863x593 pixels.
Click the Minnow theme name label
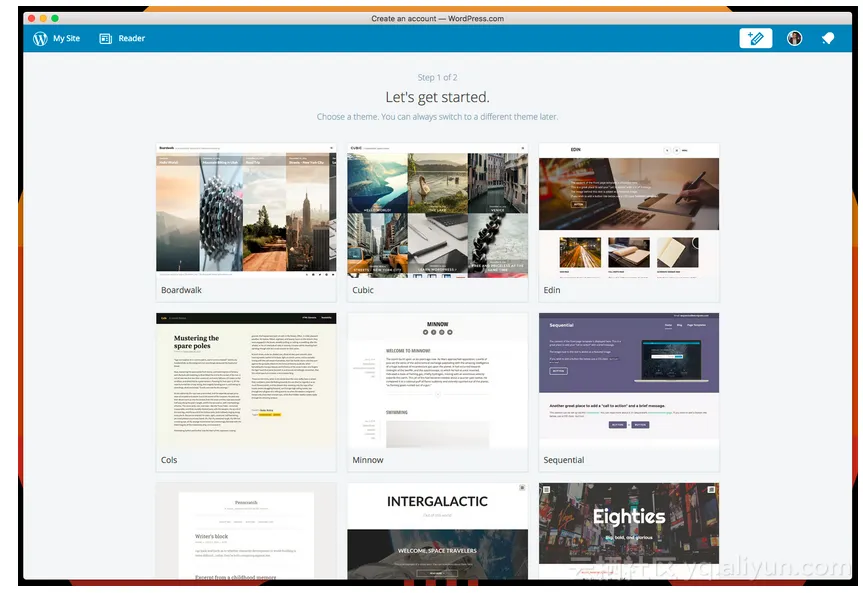368,460
